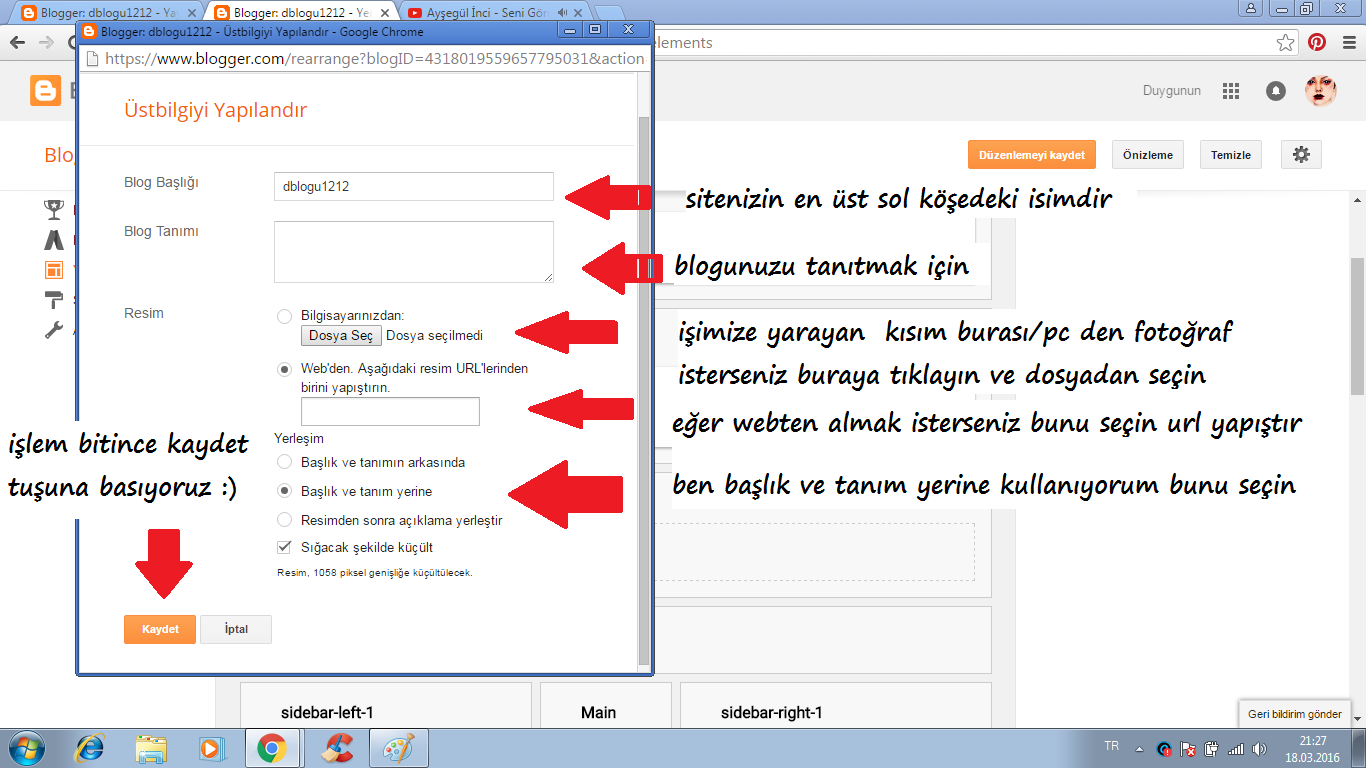Click the TR language indicator
Screen dimensions: 1366x768
[1111, 746]
